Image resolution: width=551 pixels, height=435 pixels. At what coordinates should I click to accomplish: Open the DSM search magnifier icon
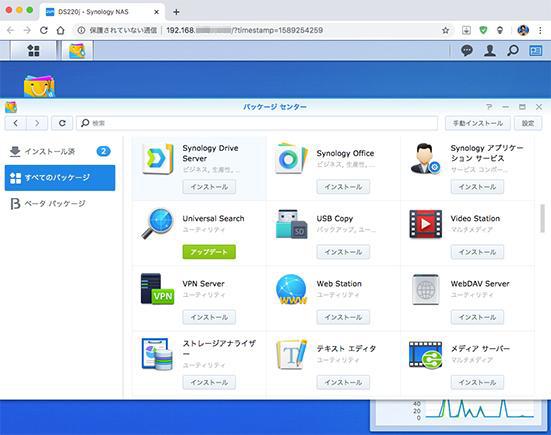513,51
